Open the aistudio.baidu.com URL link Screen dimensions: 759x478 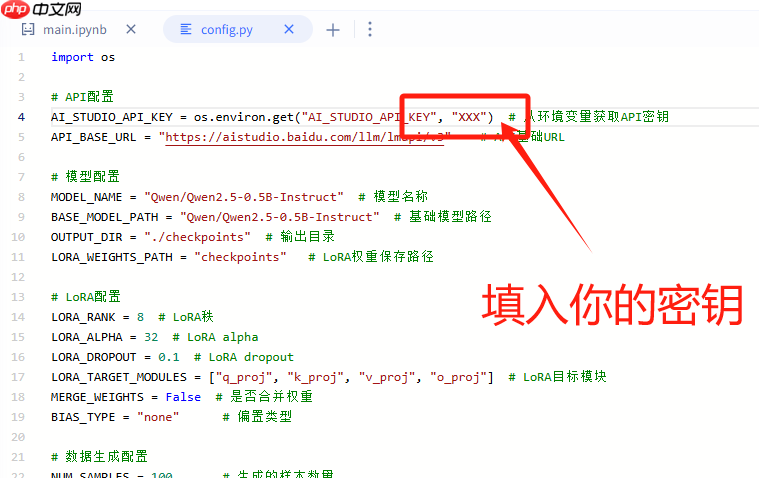pyautogui.click(x=300, y=137)
